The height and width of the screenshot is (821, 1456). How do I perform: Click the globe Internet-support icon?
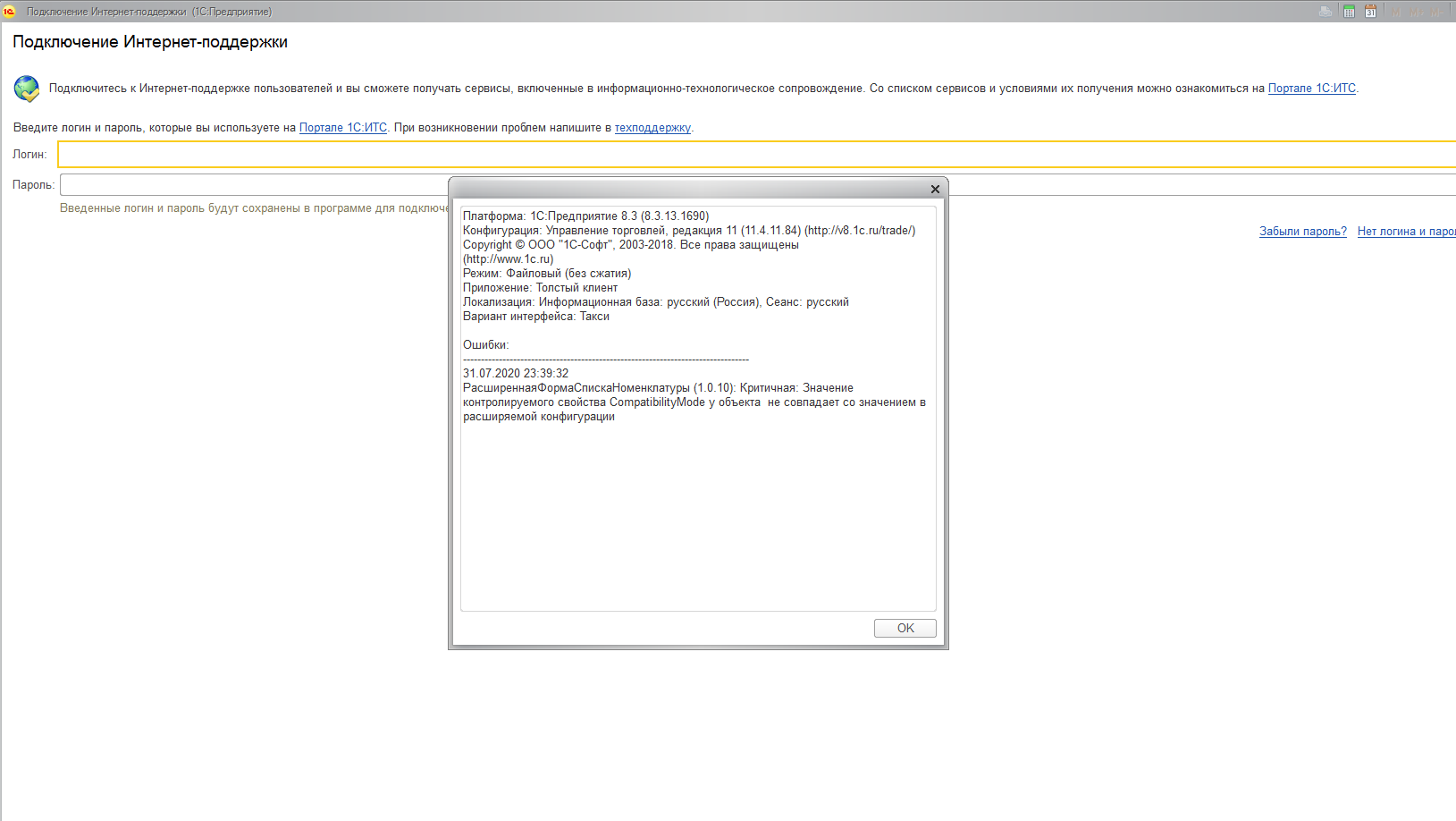[27, 89]
